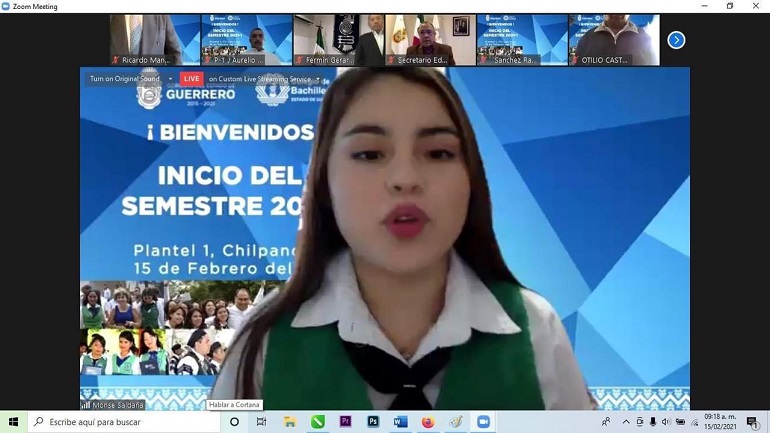Select Fermin Gerar... participant video tile
770x433 pixels.
pos(339,40)
